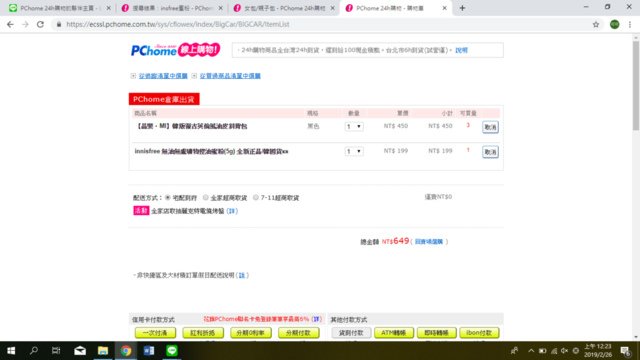Select the home delivery radio option
Image resolution: width=640 pixels, height=360 pixels.
coord(168,198)
